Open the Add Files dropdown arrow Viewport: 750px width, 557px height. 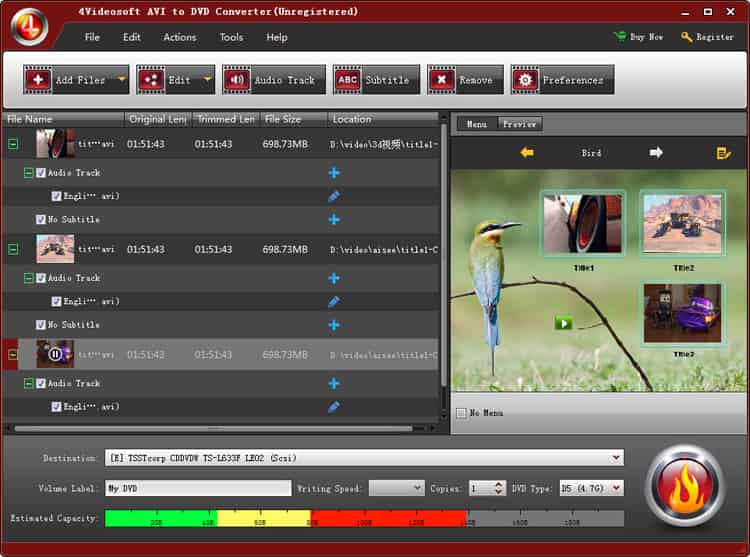pyautogui.click(x=122, y=79)
